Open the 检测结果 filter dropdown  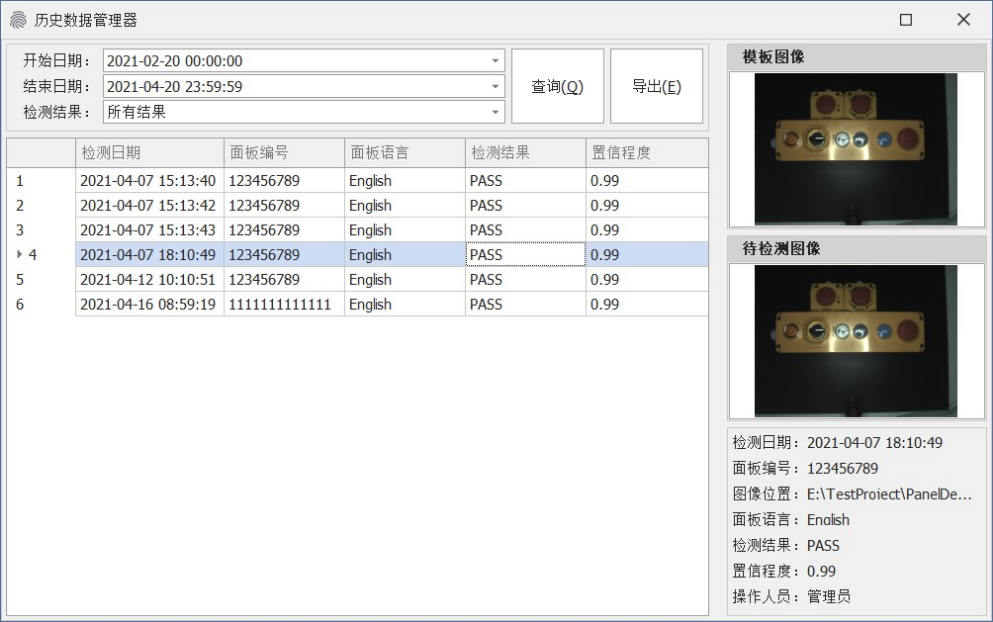494,113
